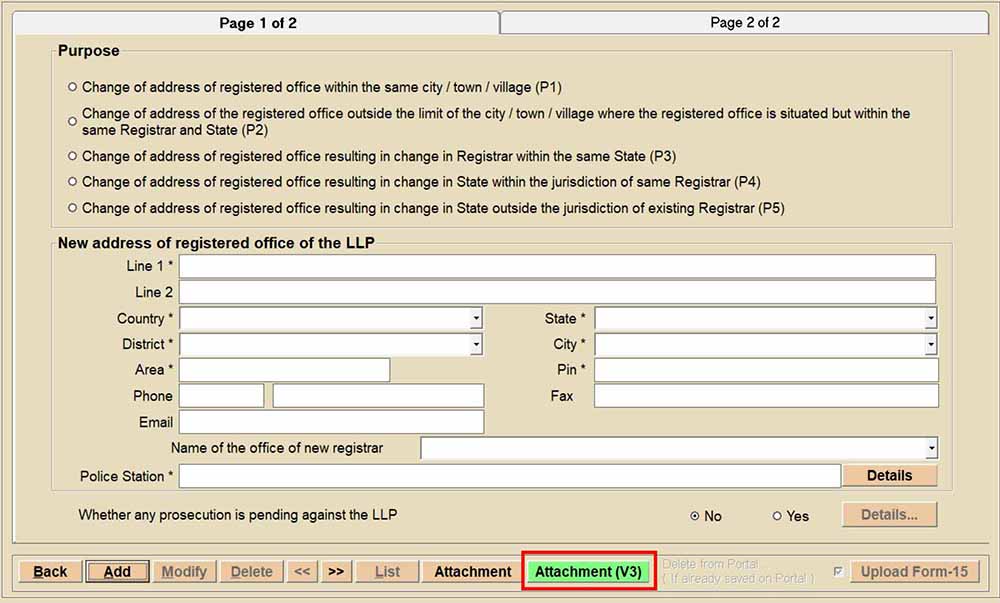Expand the State dropdown list
The image size is (1000, 603).
click(930, 319)
